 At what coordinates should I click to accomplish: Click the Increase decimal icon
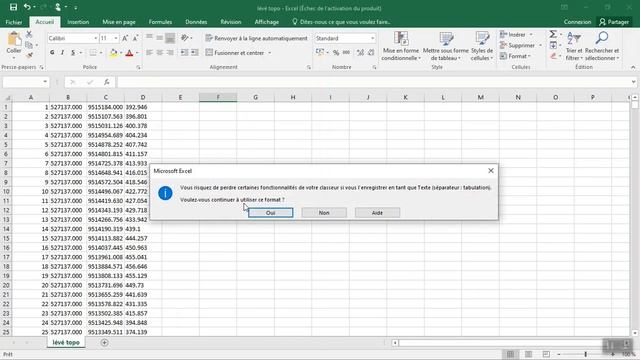coord(360,53)
